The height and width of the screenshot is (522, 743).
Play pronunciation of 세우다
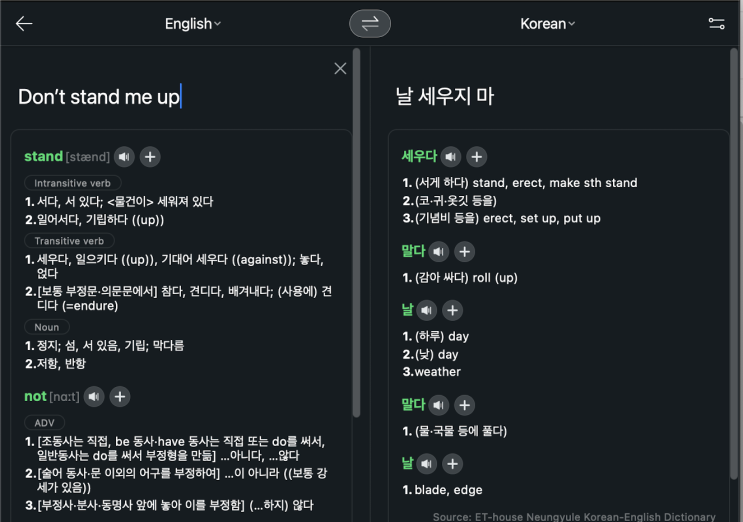[451, 156]
